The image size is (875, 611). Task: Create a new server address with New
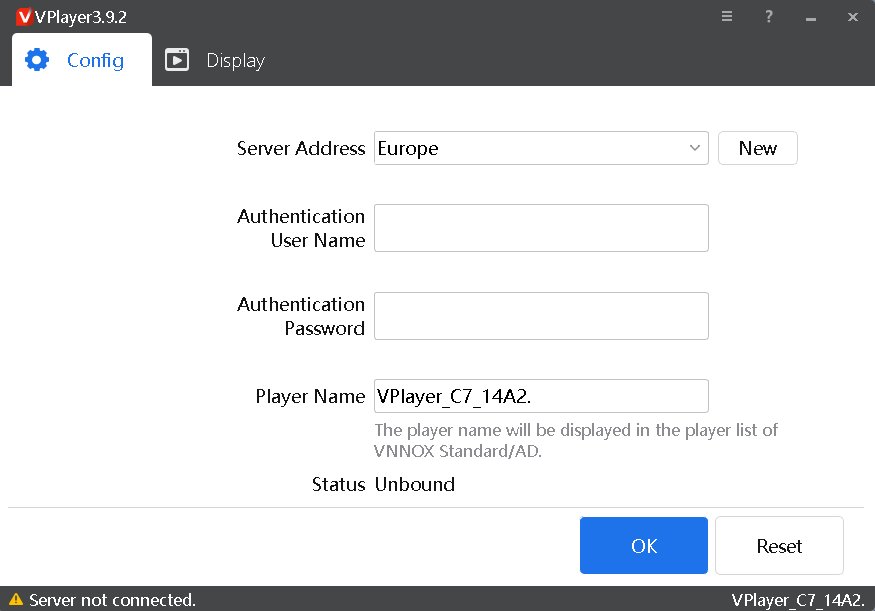pos(757,148)
